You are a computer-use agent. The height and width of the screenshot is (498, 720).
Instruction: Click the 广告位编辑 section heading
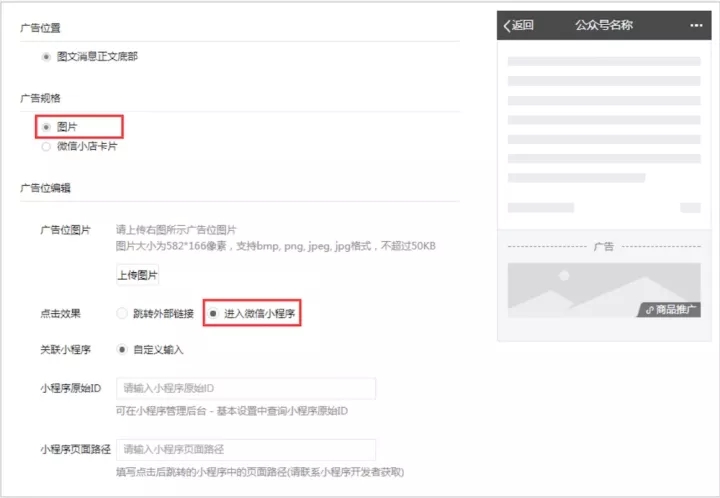(45, 187)
